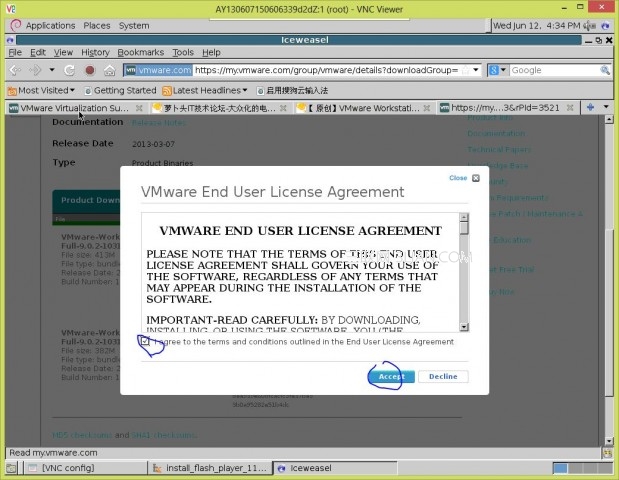619x480 pixels.
Task: Open the tab list dropdown arrow
Action: pos(606,107)
